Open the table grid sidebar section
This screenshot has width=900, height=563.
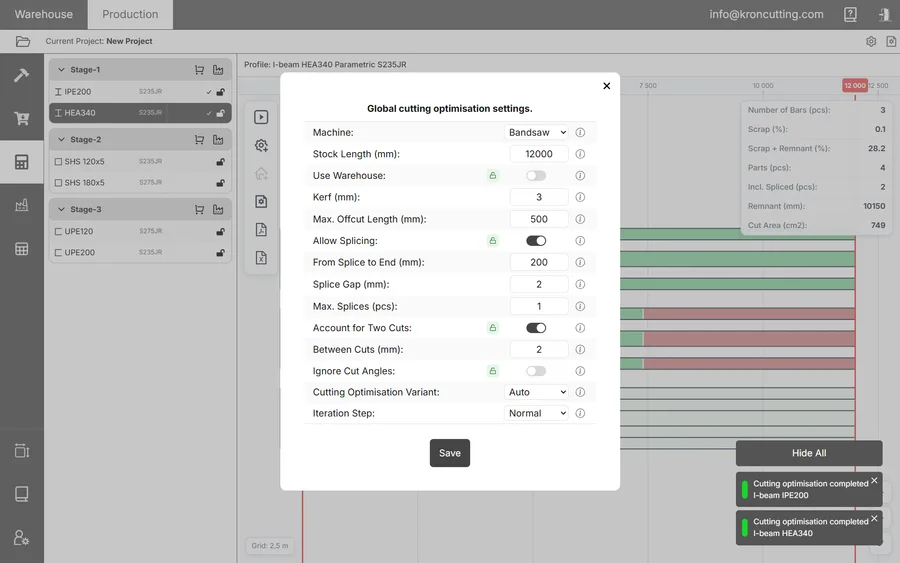click(x=22, y=249)
